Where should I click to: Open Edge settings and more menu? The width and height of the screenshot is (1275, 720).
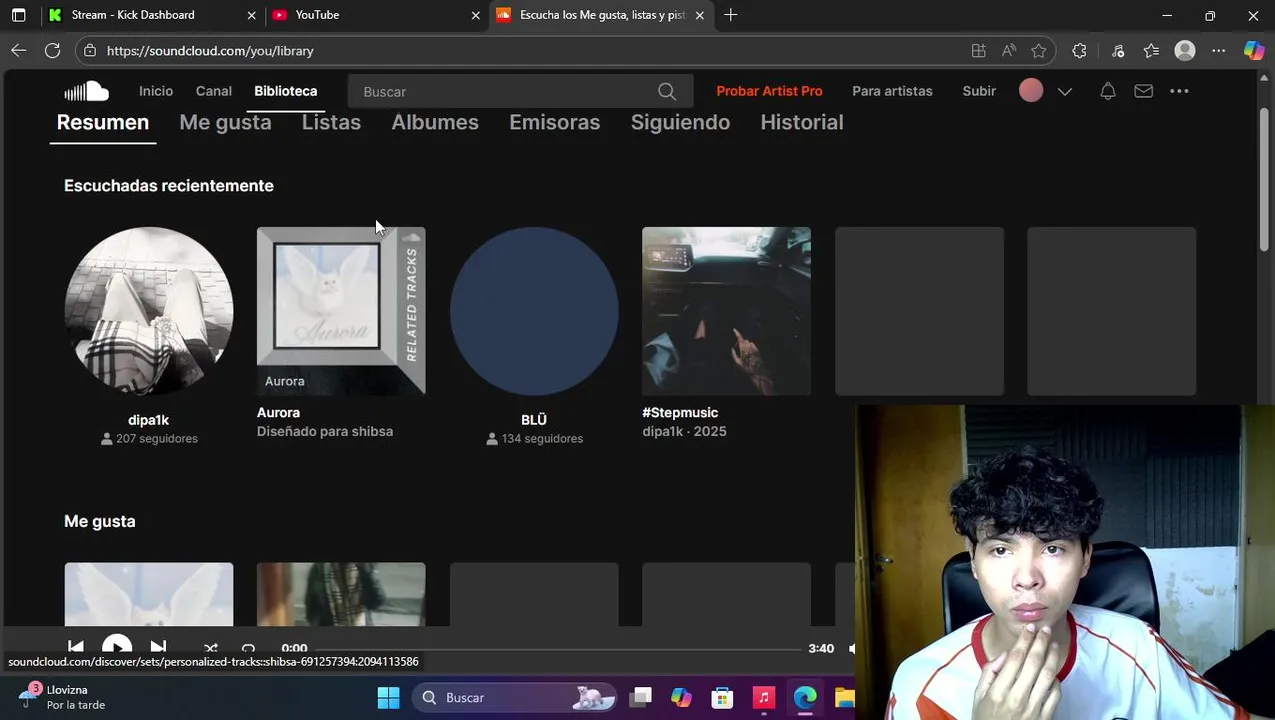coord(1218,50)
